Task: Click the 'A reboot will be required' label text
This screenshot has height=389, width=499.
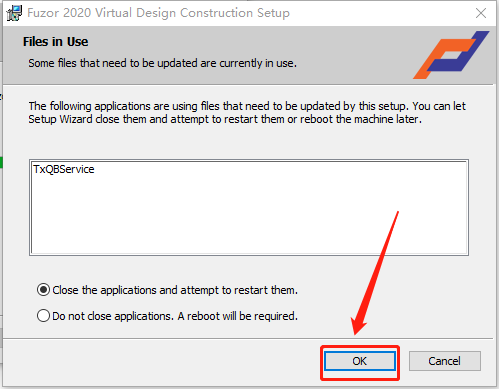Action: (237, 316)
